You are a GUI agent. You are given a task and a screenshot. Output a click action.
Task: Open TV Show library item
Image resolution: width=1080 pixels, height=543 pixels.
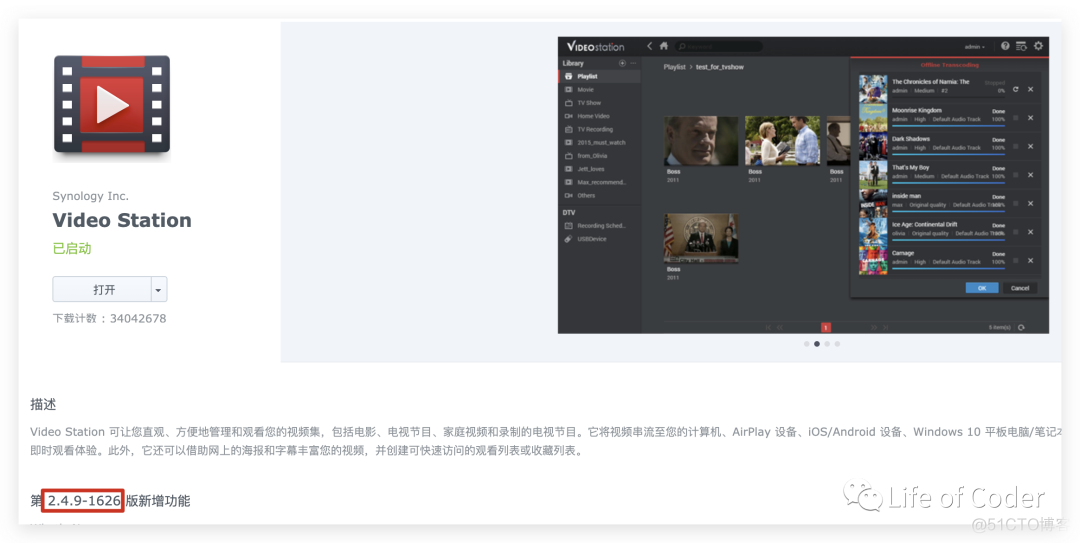point(589,102)
